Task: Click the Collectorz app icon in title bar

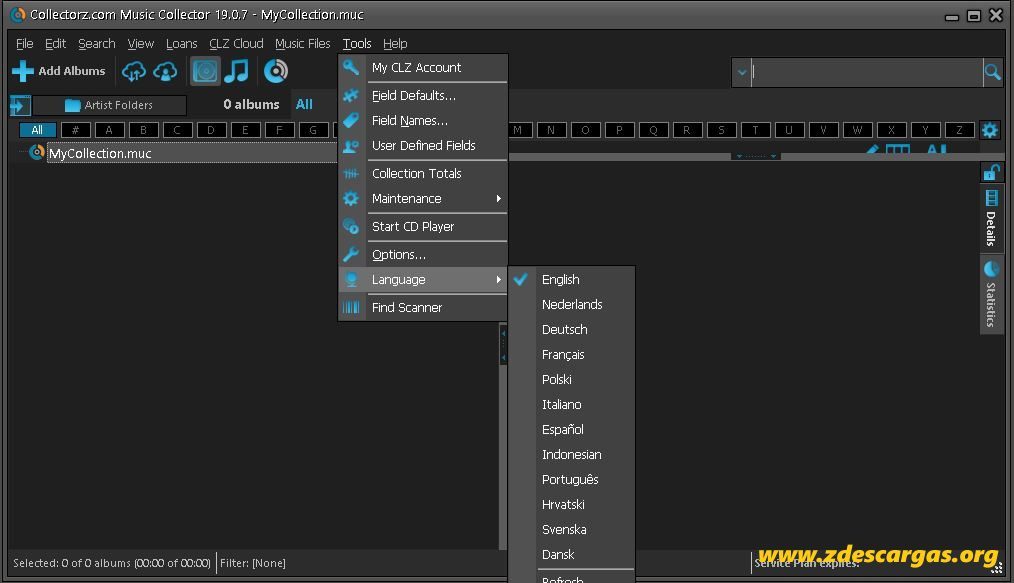Action: 18,14
